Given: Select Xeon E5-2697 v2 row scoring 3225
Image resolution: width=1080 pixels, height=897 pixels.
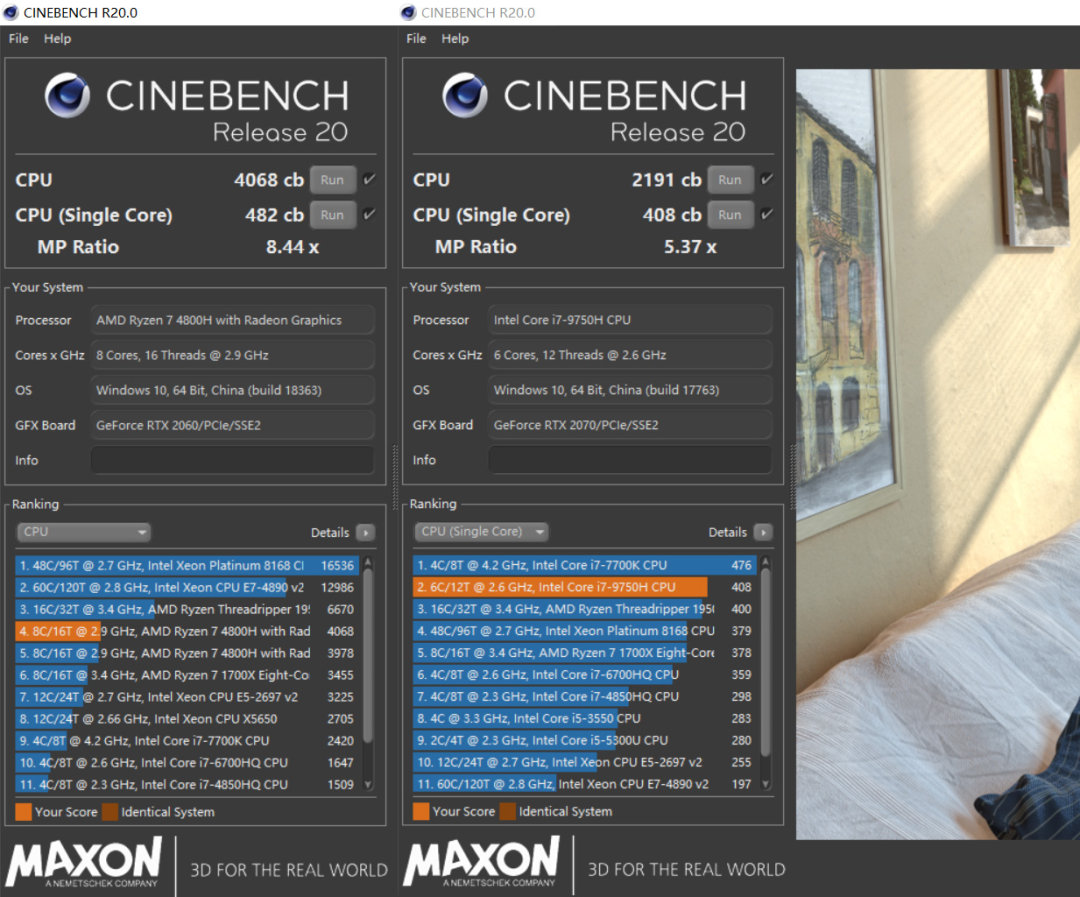Looking at the screenshot, I should pyautogui.click(x=187, y=697).
